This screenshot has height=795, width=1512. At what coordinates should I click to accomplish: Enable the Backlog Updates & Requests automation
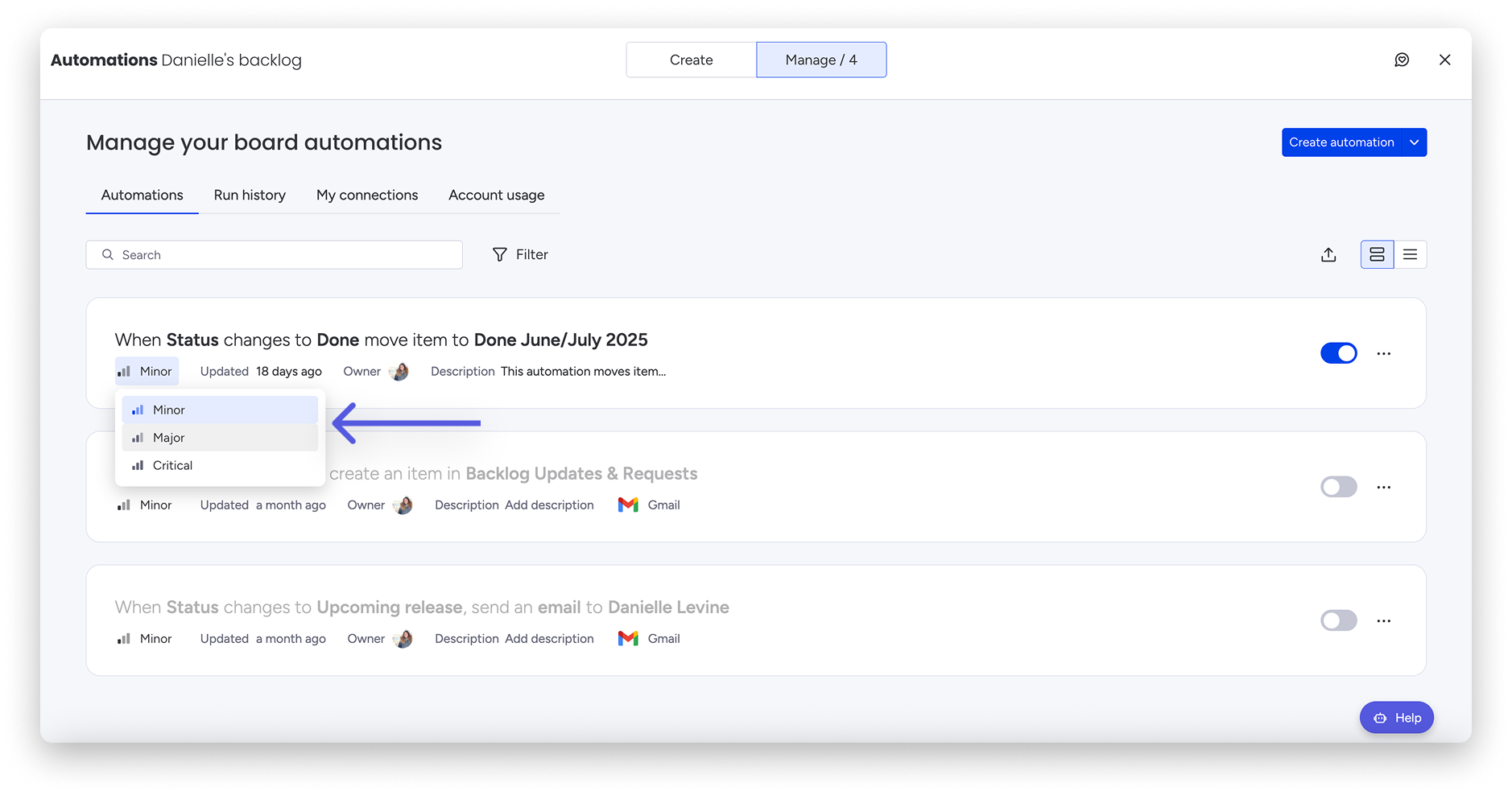coord(1338,487)
